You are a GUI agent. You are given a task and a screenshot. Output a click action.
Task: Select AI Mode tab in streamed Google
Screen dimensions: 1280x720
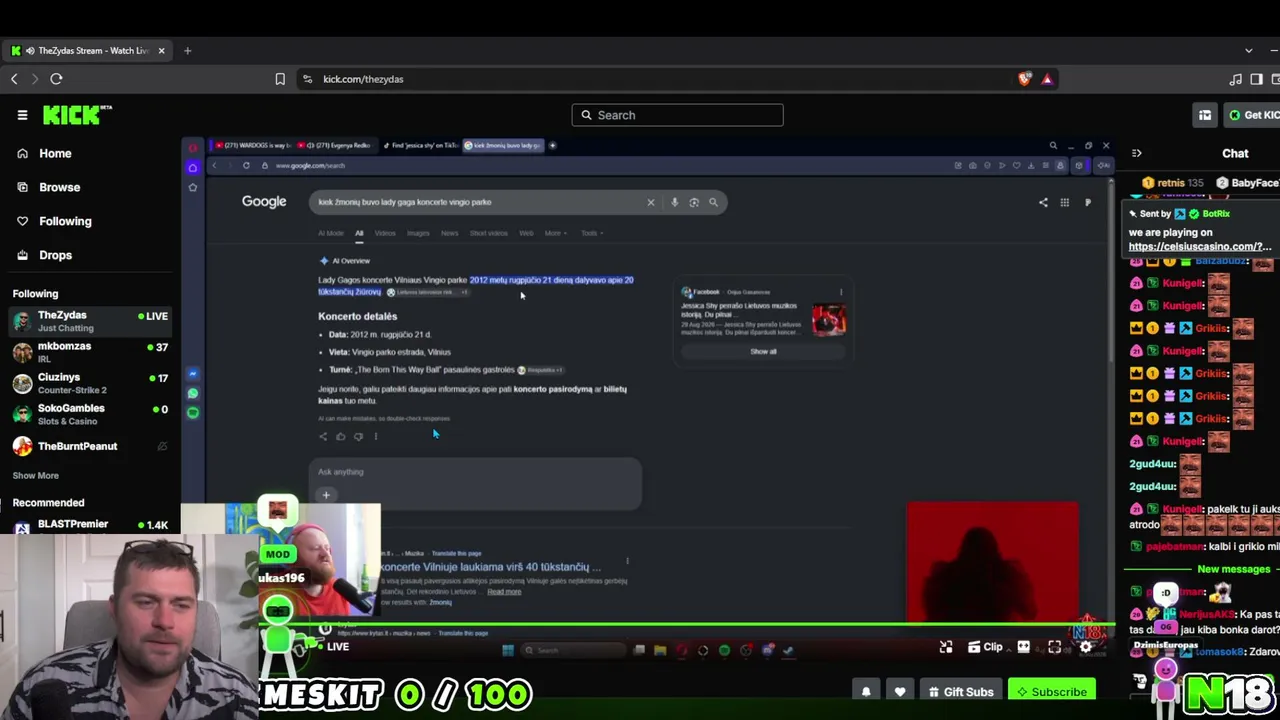(331, 233)
